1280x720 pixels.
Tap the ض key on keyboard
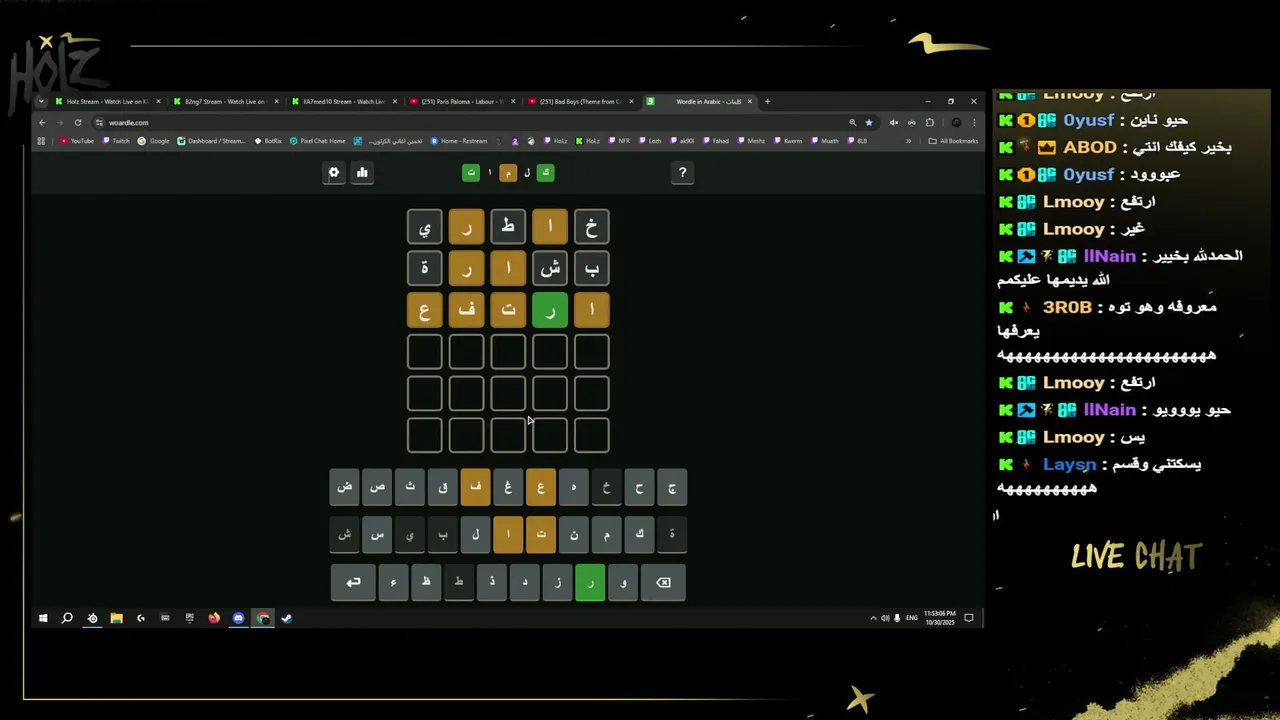tap(344, 487)
